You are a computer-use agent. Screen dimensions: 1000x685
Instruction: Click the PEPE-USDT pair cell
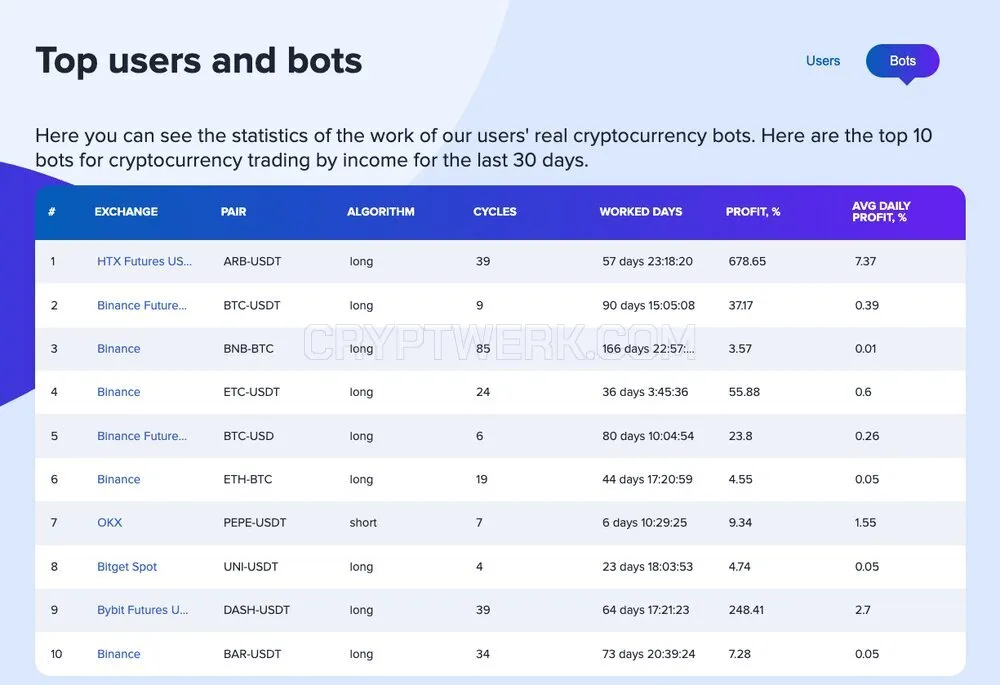point(254,523)
